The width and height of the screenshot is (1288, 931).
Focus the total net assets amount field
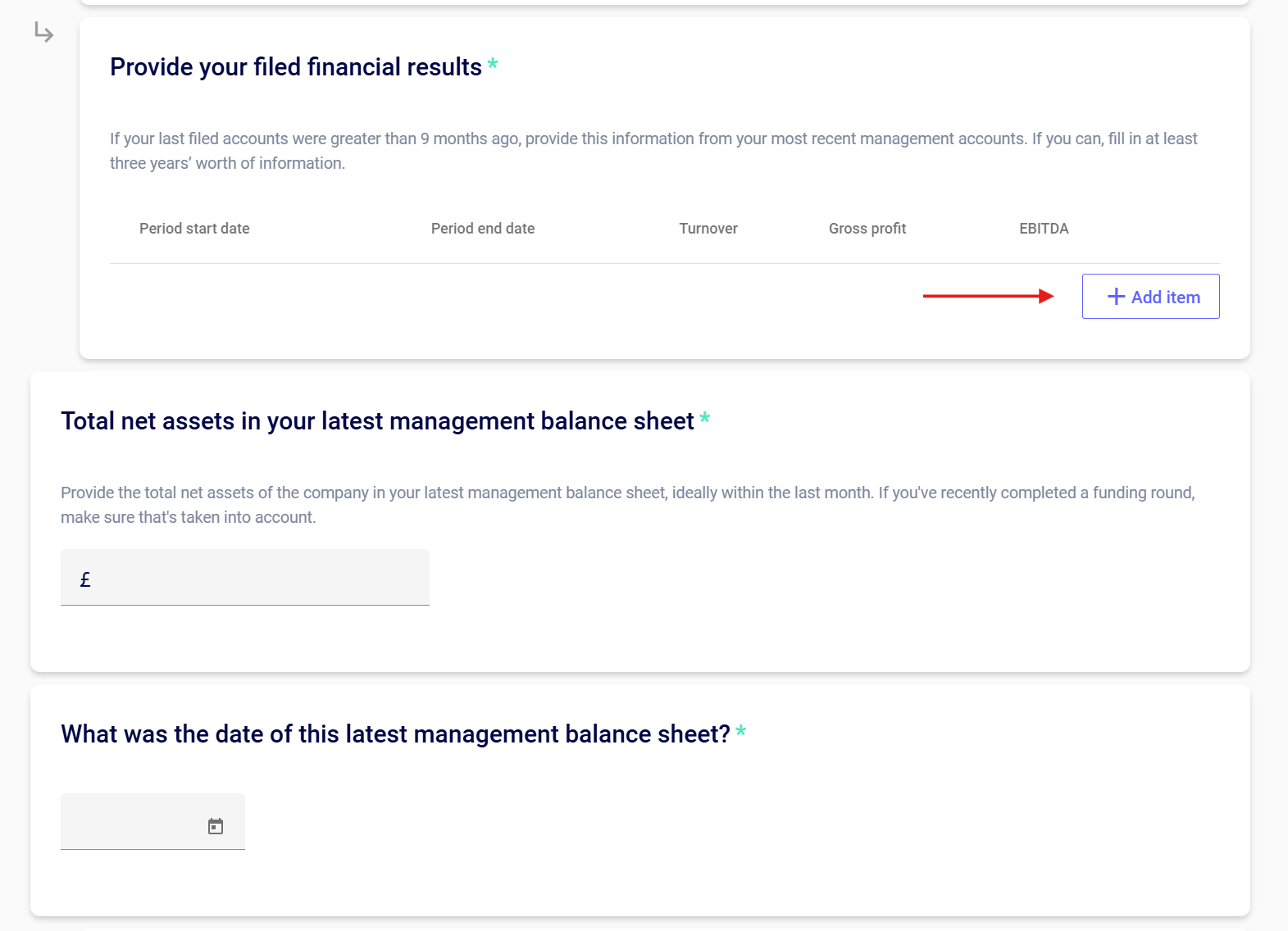254,579
